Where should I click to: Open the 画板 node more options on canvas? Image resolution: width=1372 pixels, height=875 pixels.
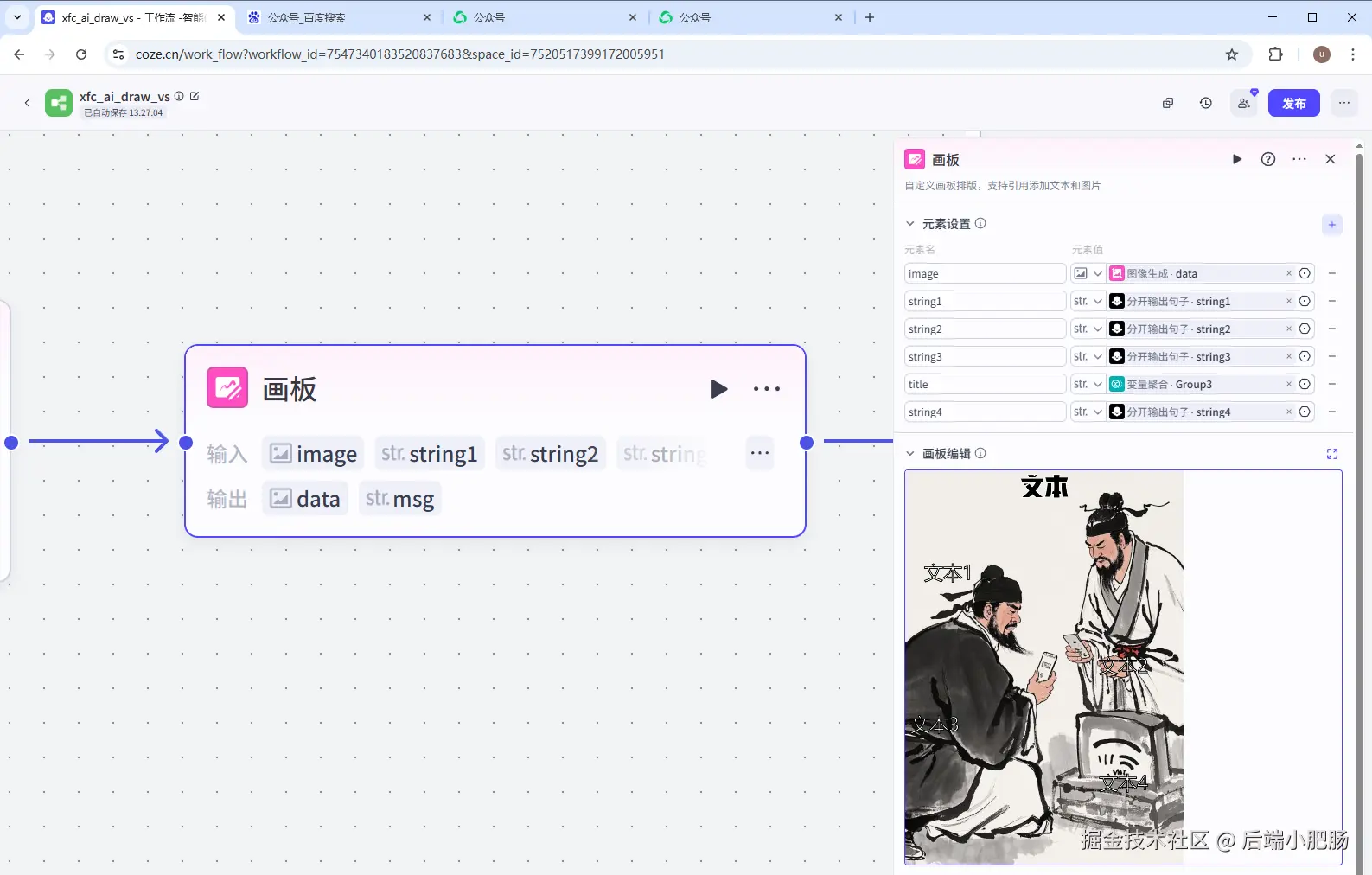click(767, 389)
